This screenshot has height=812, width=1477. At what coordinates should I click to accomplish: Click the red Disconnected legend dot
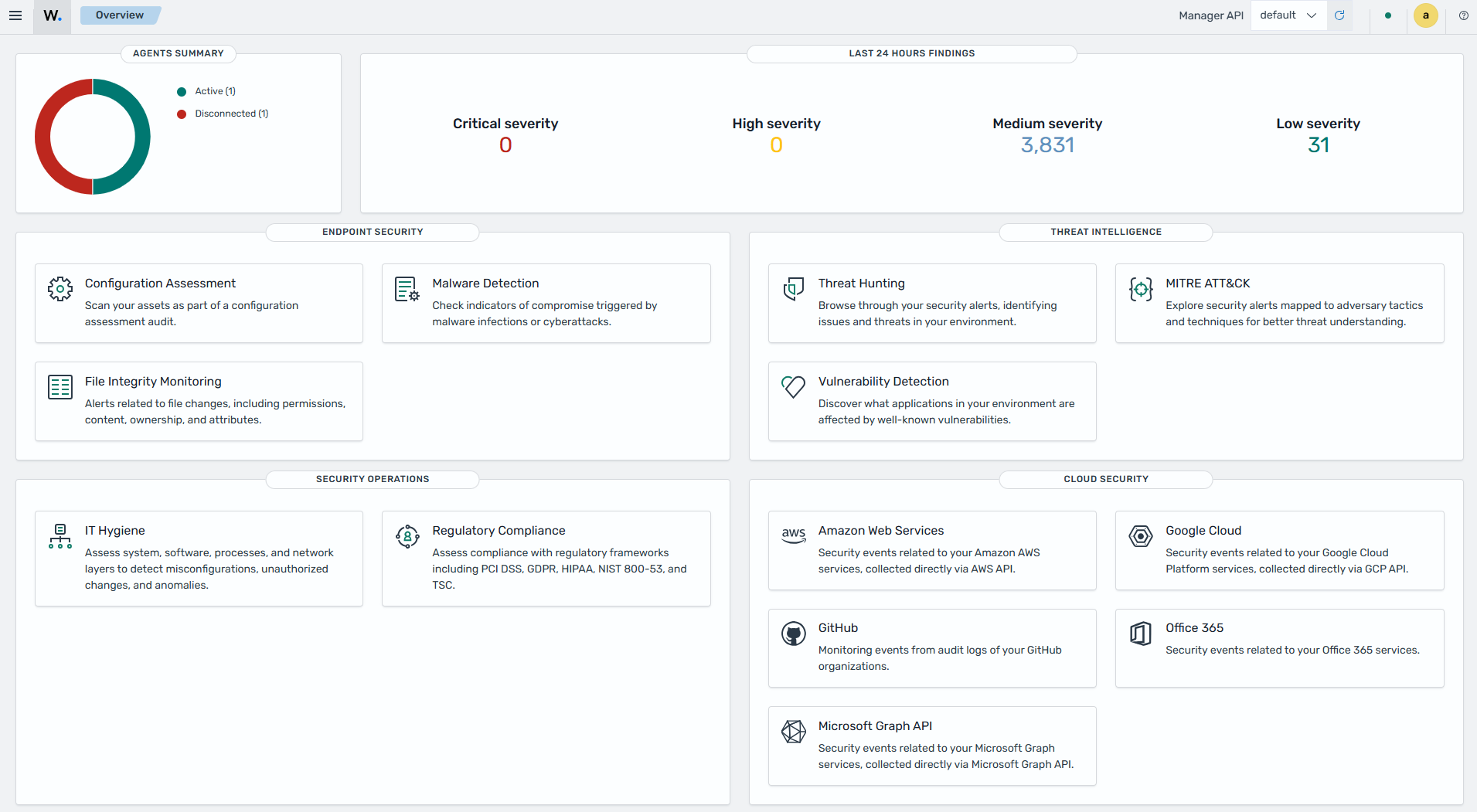(182, 114)
